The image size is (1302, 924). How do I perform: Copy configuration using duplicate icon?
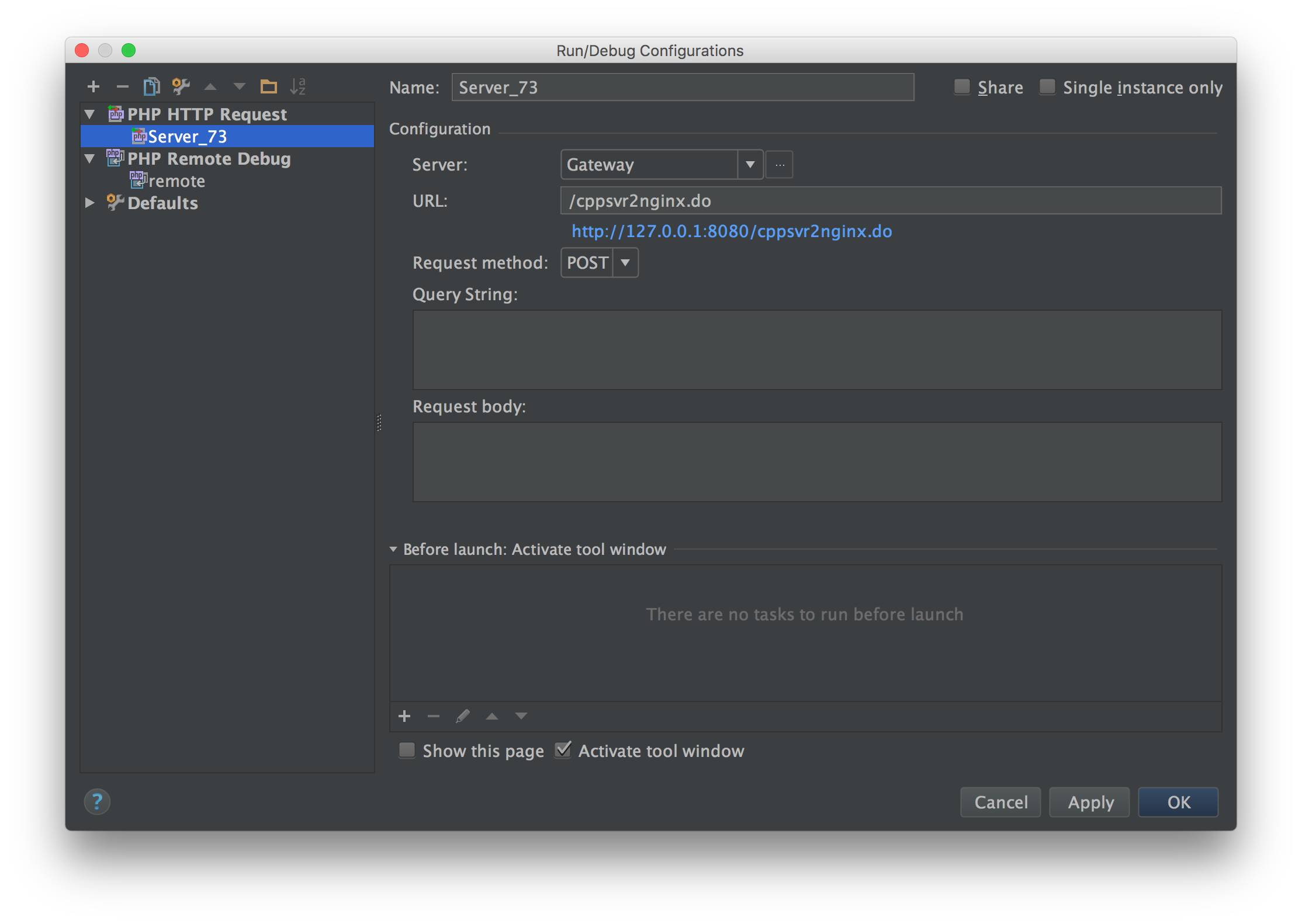151,87
